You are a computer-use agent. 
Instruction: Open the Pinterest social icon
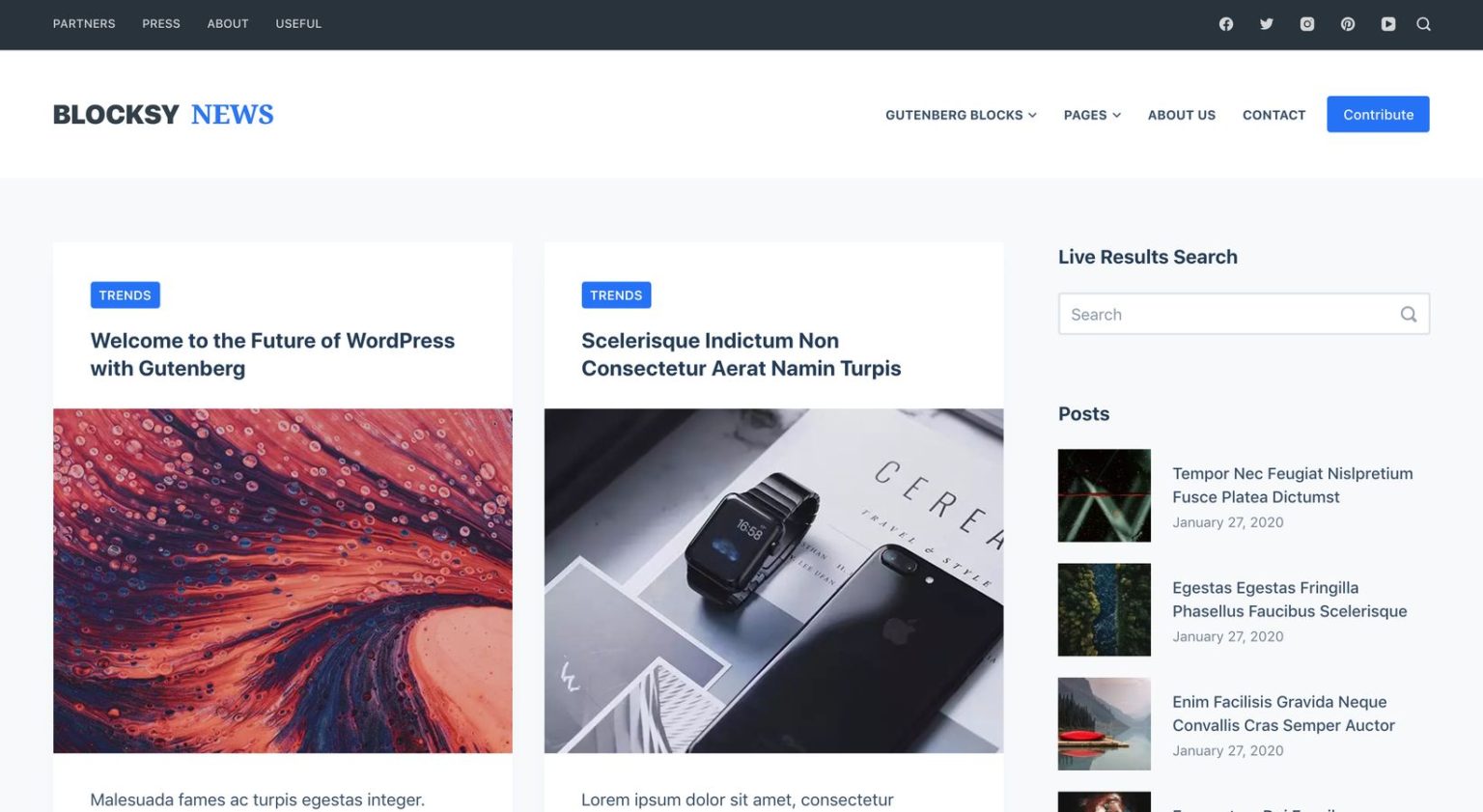pyautogui.click(x=1348, y=24)
